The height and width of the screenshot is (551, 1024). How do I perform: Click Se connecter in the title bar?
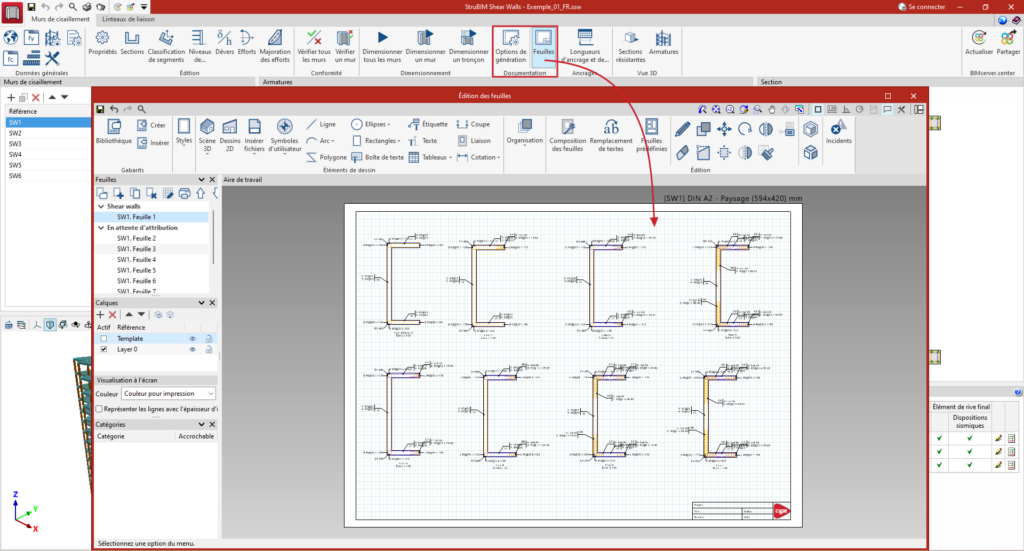(921, 7)
